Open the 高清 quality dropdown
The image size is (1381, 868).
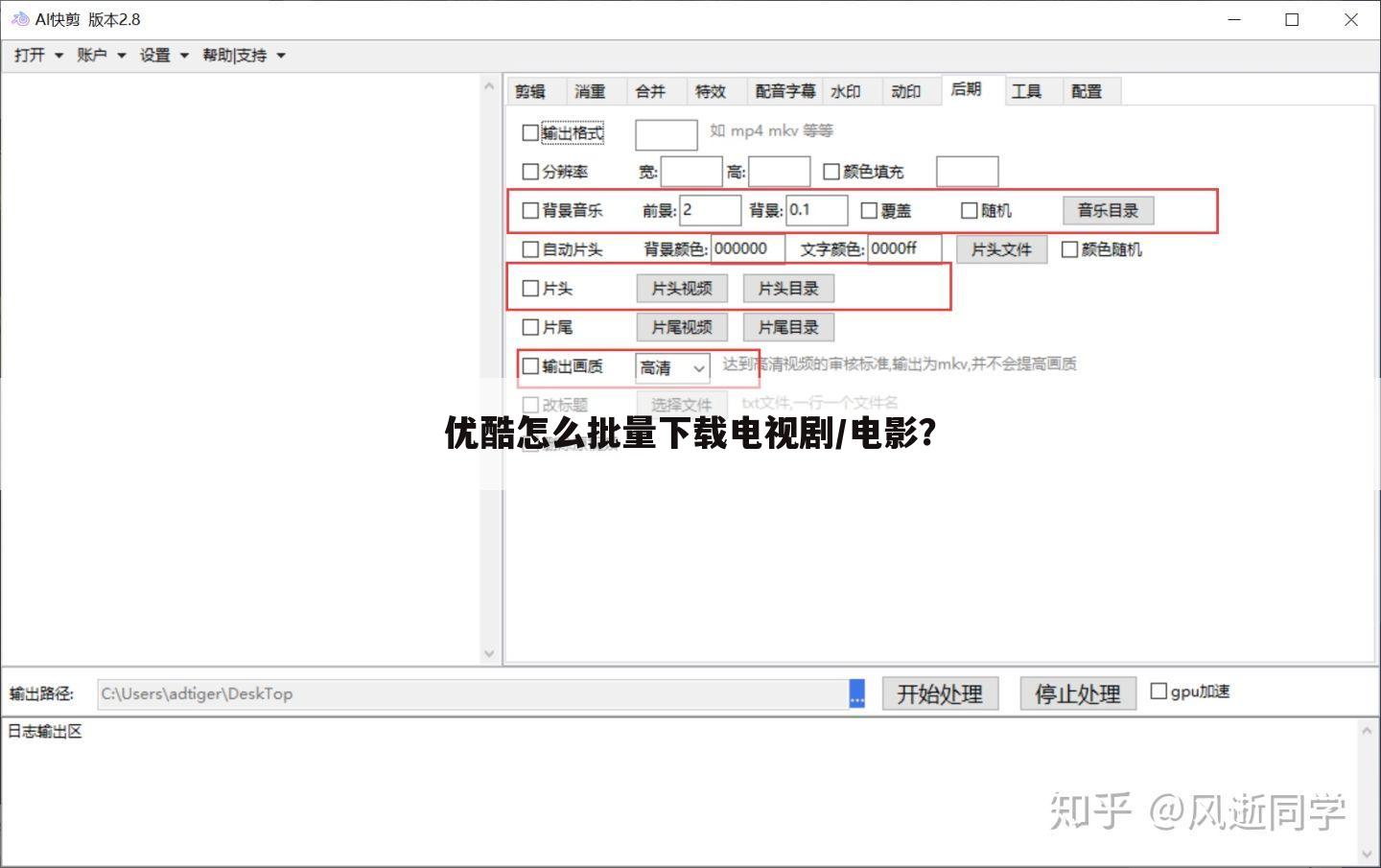[672, 367]
